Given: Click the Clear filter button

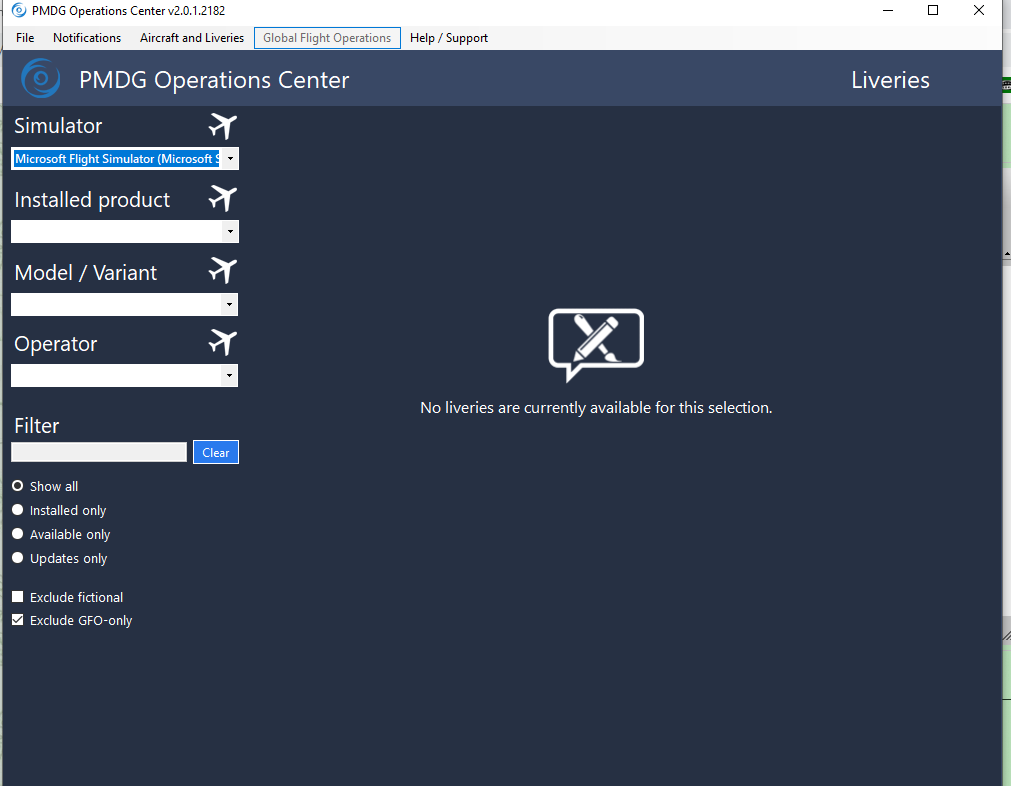Looking at the screenshot, I should point(216,452).
